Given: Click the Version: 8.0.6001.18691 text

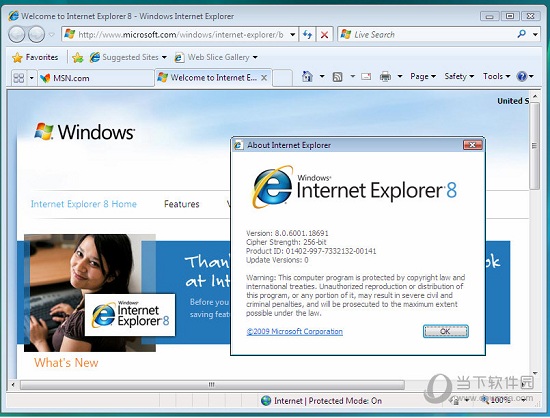Looking at the screenshot, I should point(287,233).
